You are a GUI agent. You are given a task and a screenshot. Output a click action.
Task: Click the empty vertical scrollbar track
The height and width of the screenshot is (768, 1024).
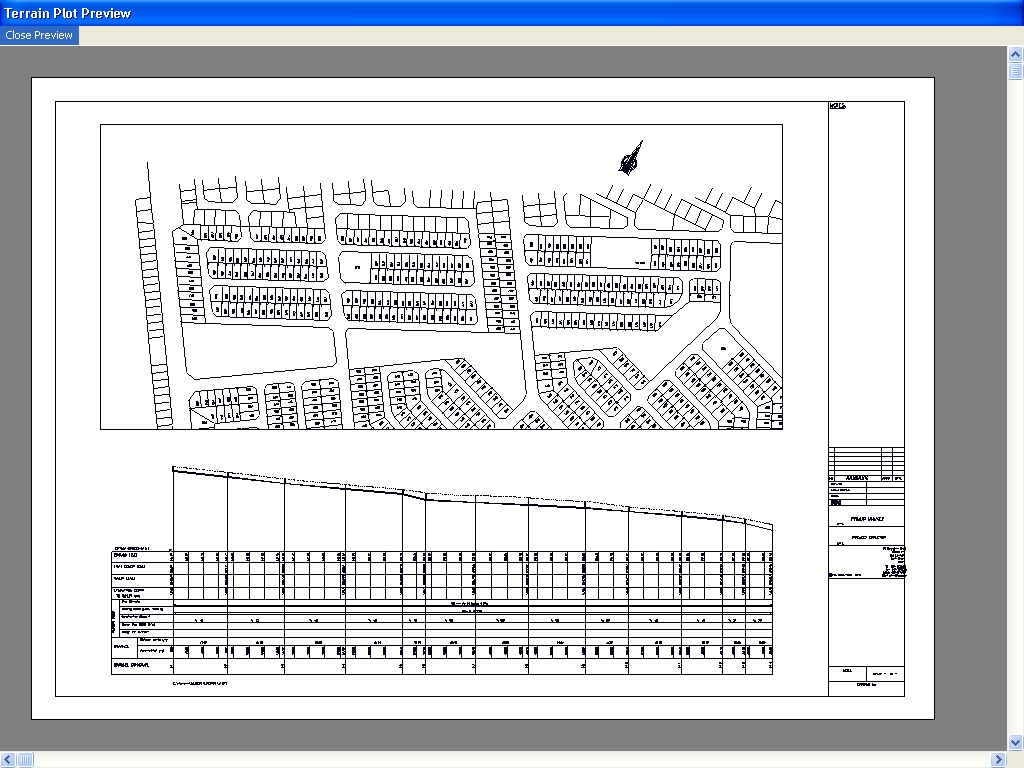[x=1016, y=407]
